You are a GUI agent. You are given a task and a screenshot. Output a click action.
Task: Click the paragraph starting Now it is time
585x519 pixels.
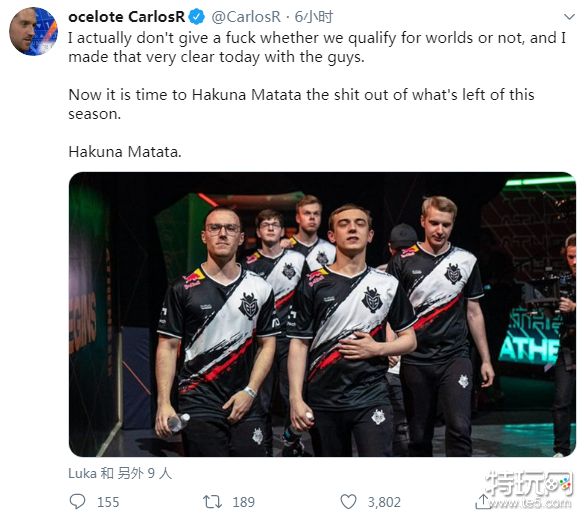click(301, 104)
